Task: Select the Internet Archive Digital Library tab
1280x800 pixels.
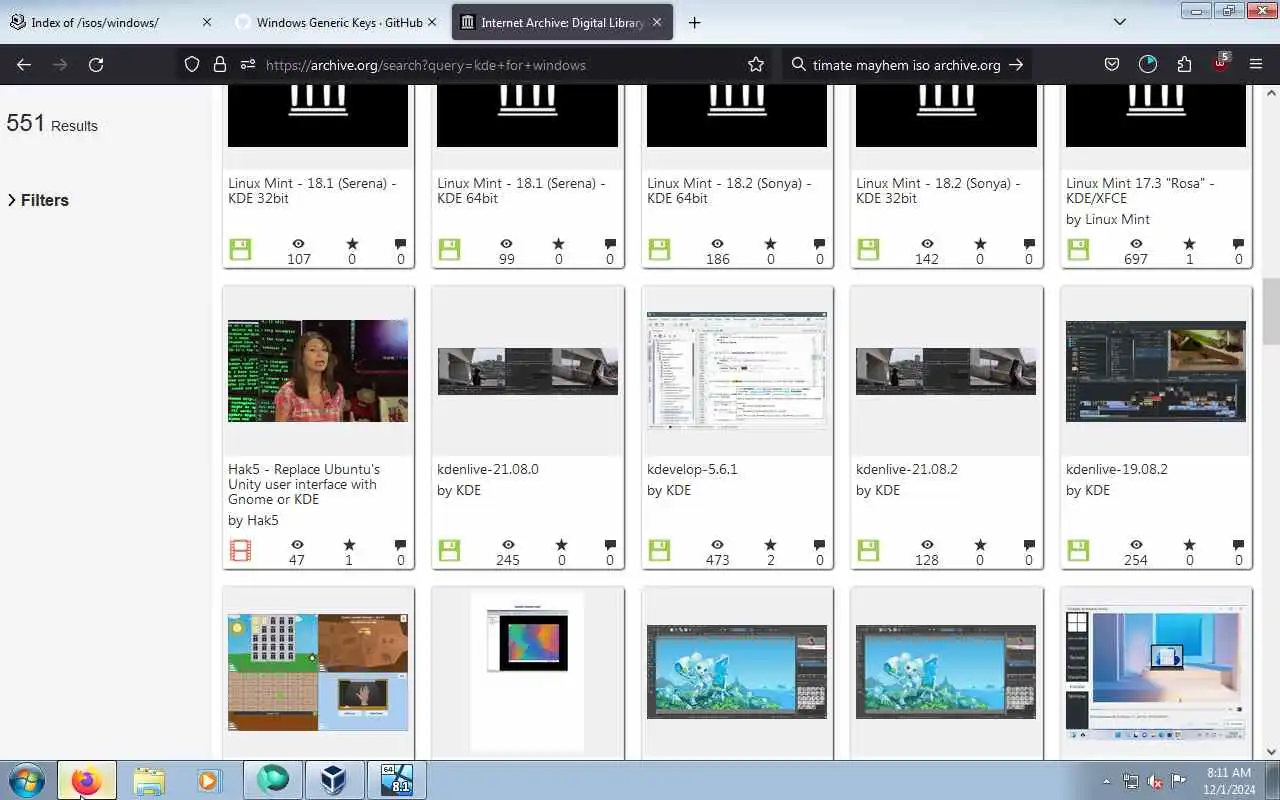Action: [562, 22]
